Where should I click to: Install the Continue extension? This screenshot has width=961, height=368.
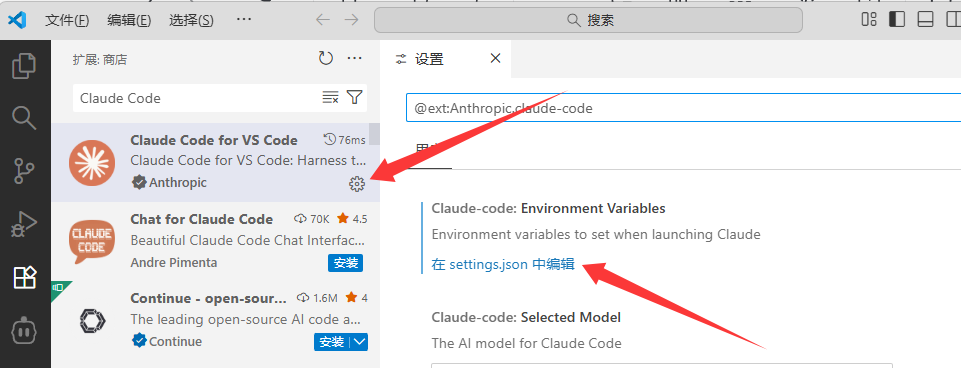[x=332, y=342]
